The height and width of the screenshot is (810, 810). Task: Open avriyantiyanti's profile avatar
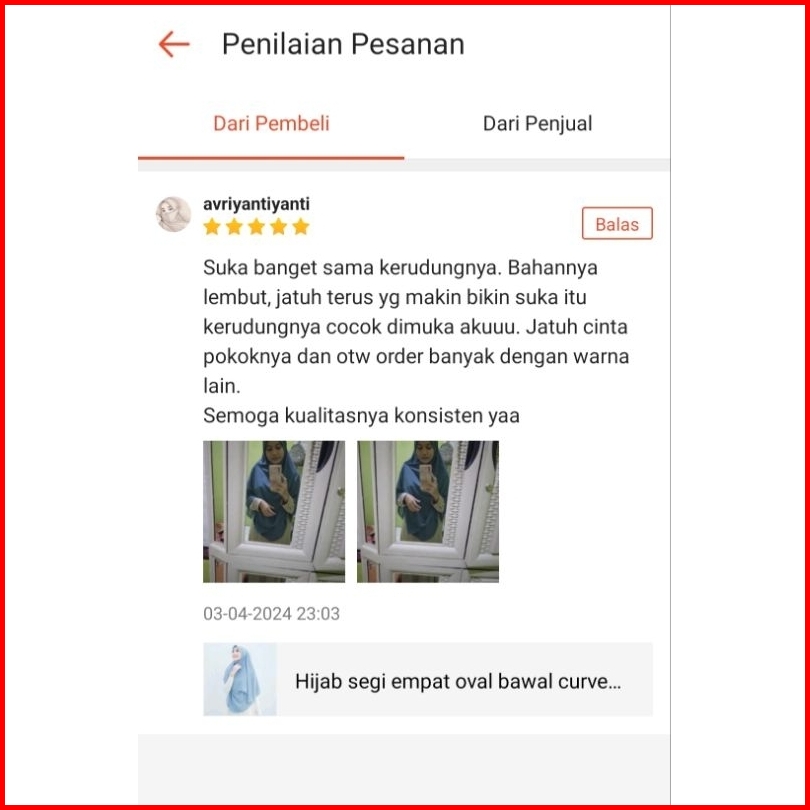174,214
